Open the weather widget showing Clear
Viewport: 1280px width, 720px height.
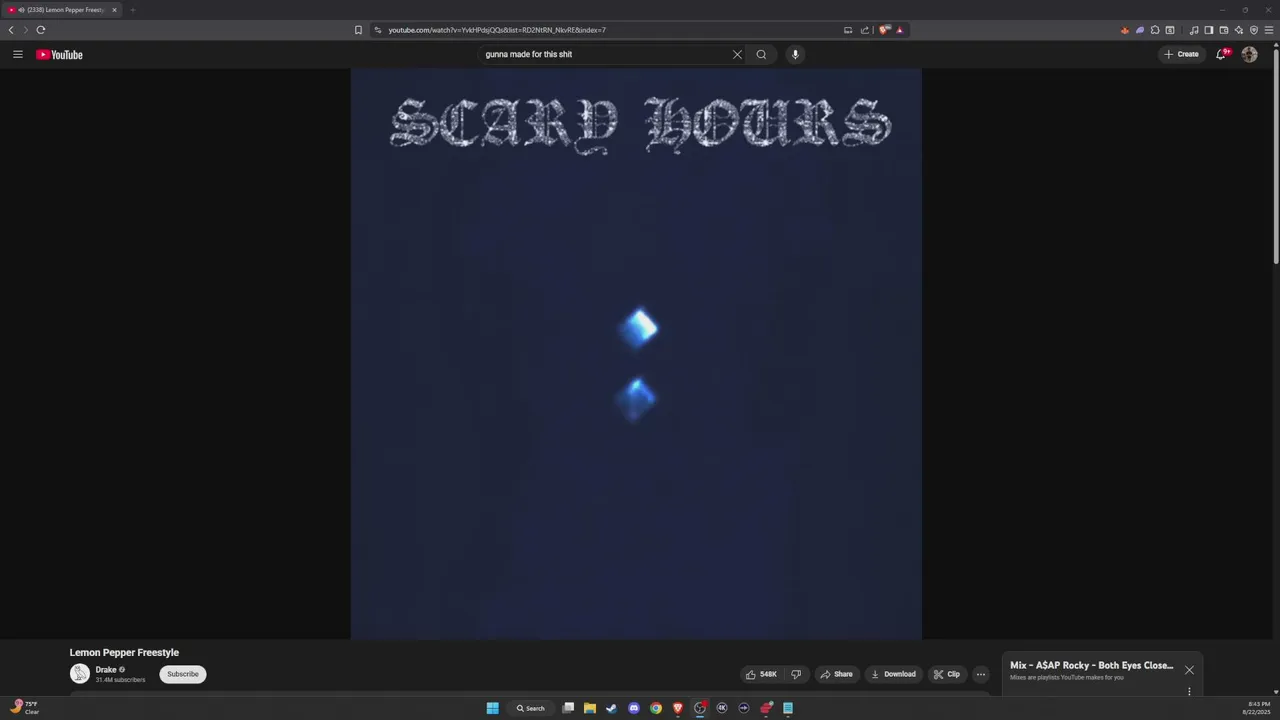(x=25, y=708)
